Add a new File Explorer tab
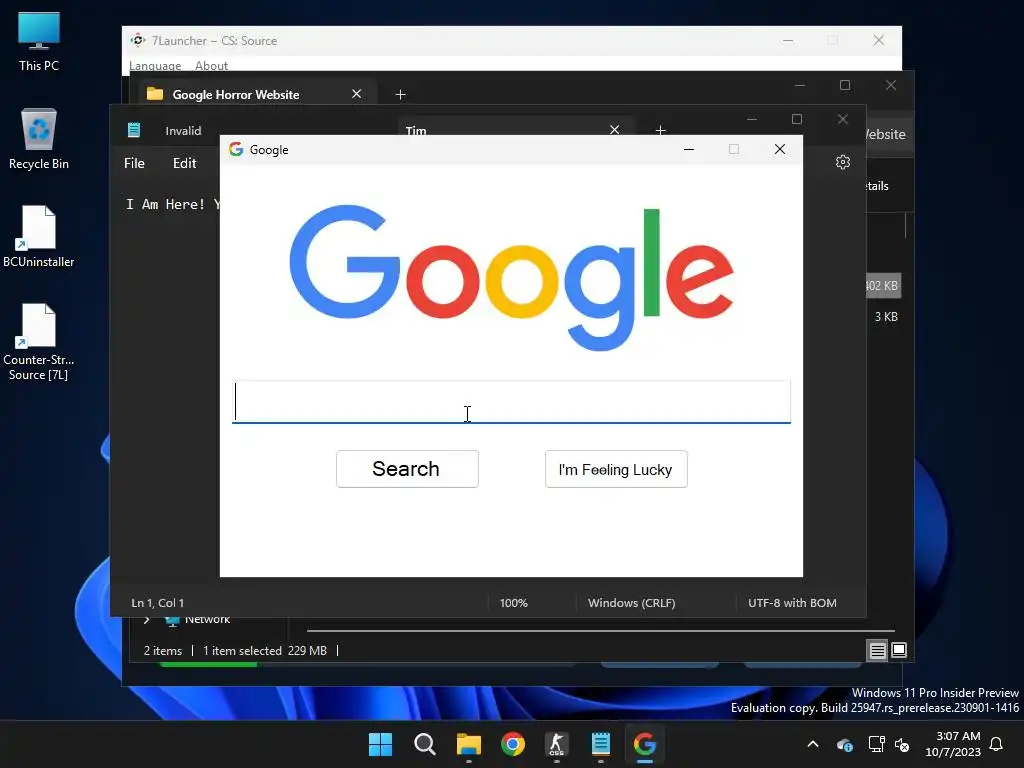The image size is (1024, 768). point(400,95)
